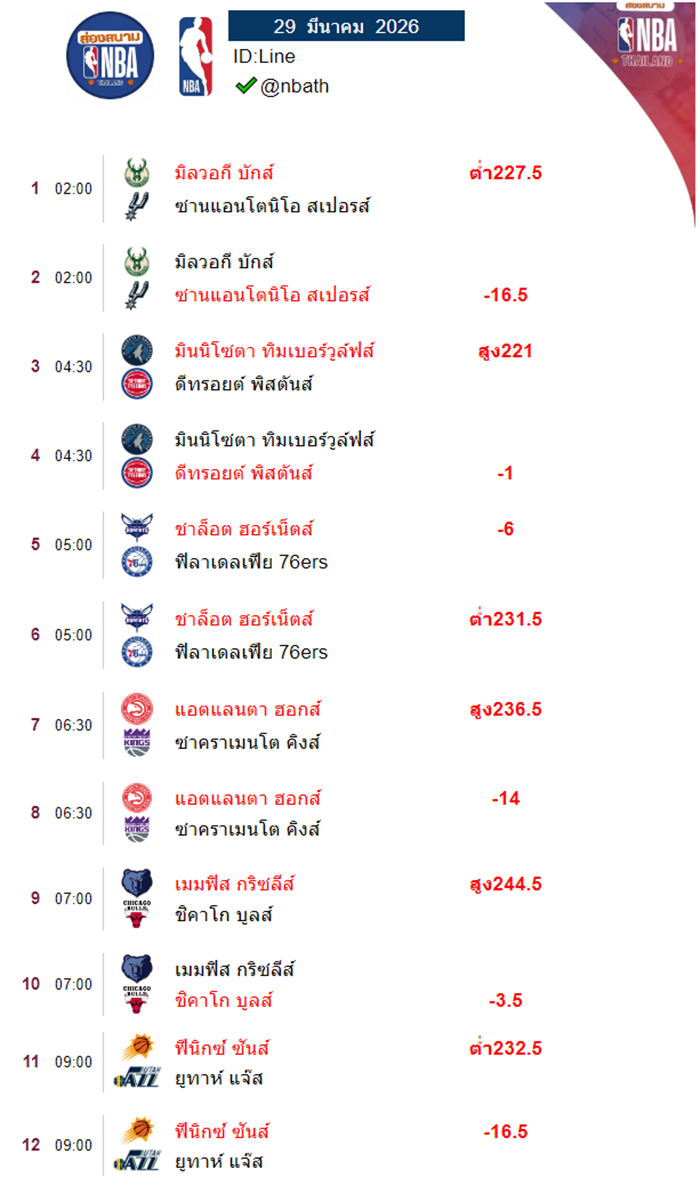Click the NBA Thailand badge in top-right corner

click(647, 35)
